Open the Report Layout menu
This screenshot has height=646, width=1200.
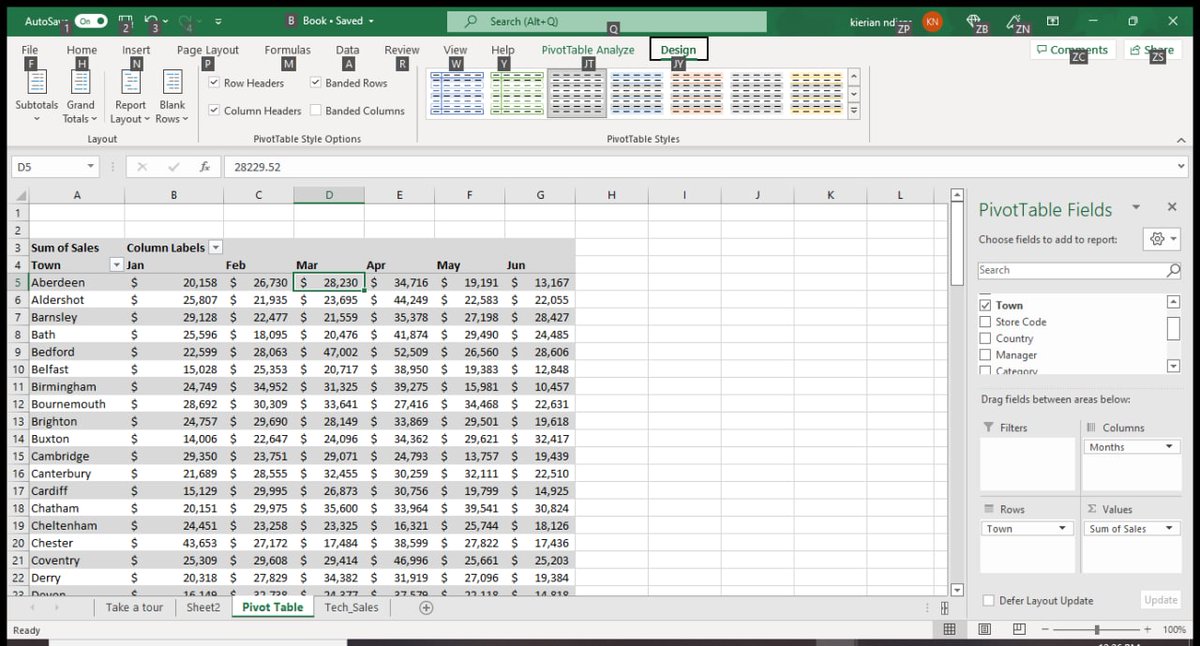coord(131,98)
